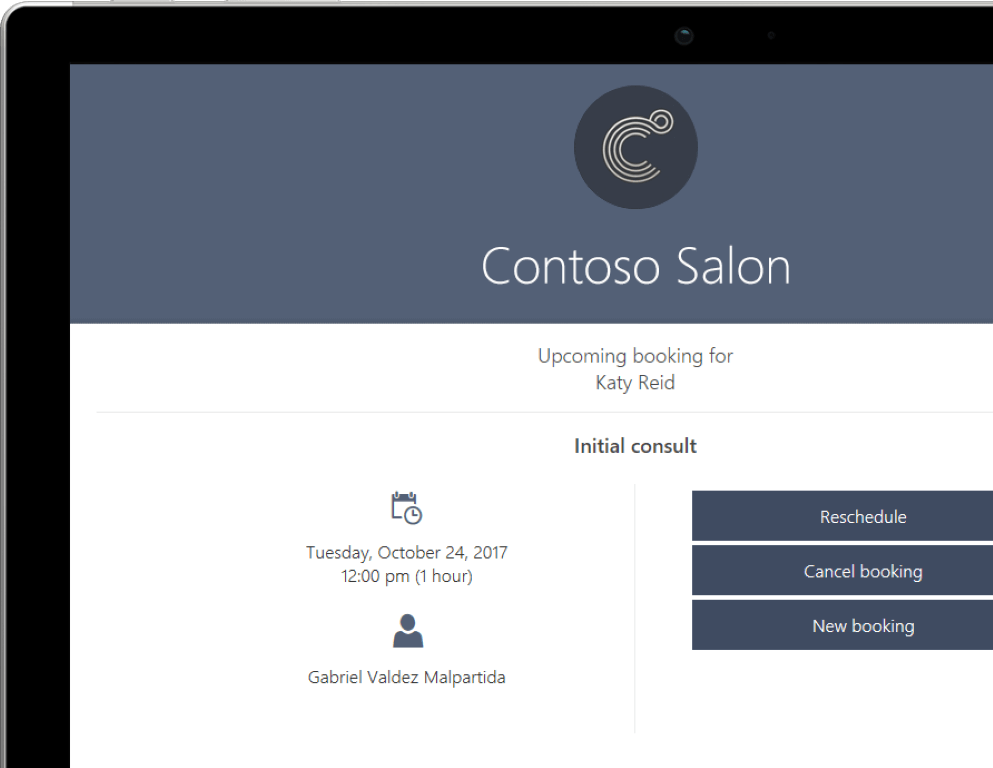Click the "Upcoming booking for" label

[635, 356]
